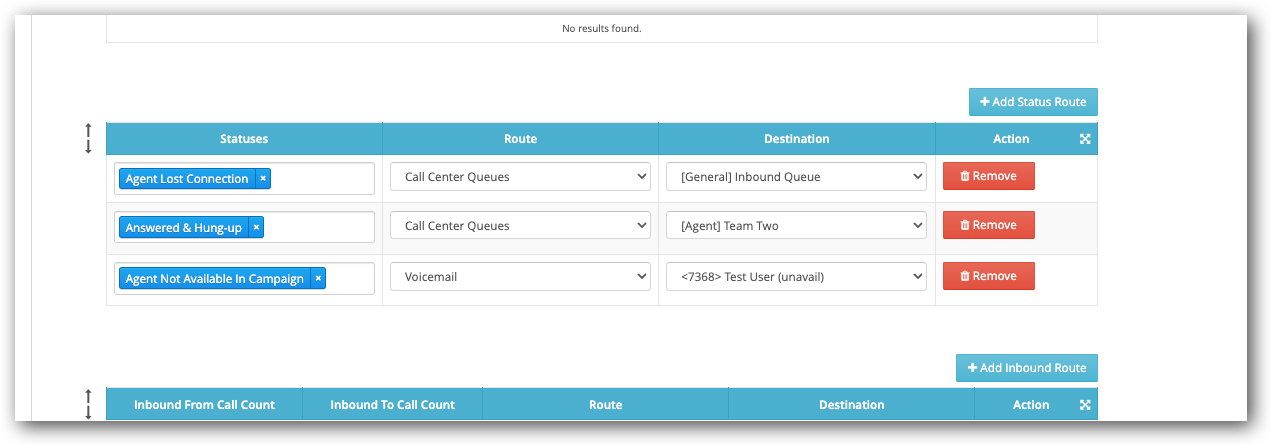This screenshot has height=446, width=1272.
Task: Click expand icon in Inbound Route table header
Action: 1085,405
